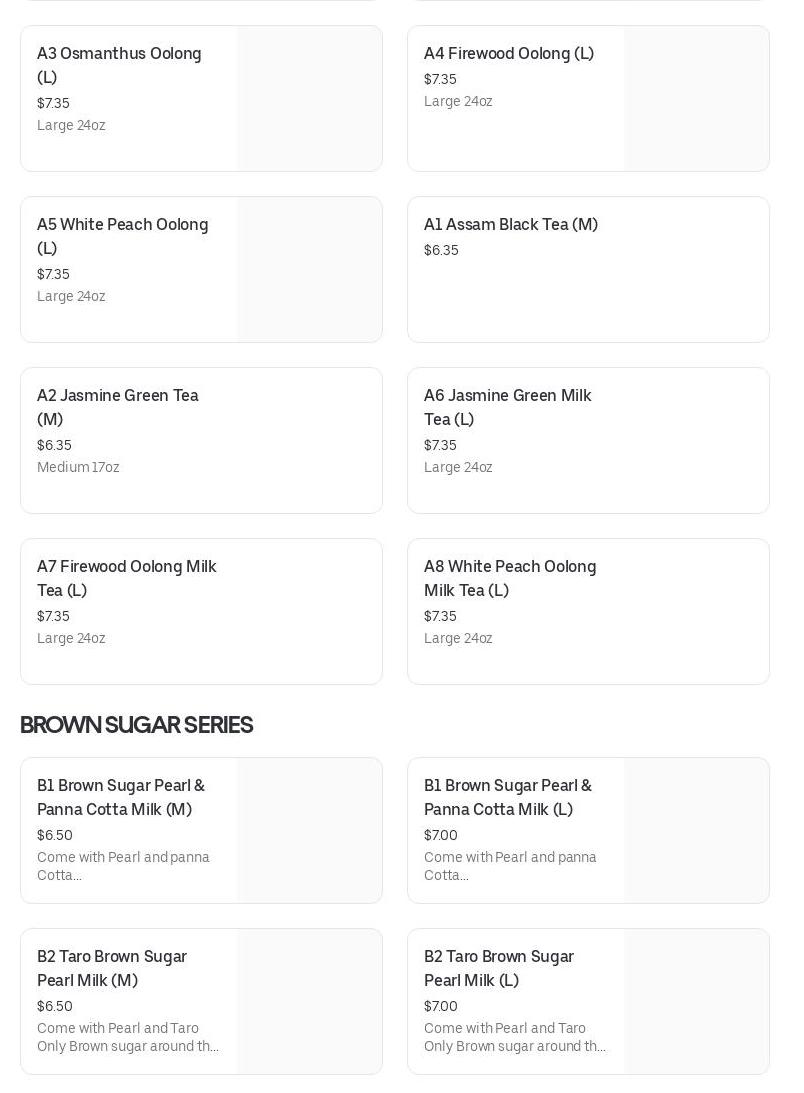The width and height of the screenshot is (804, 1093).
Task: Click the Brown Sugar Series section heading
Action: 136,725
